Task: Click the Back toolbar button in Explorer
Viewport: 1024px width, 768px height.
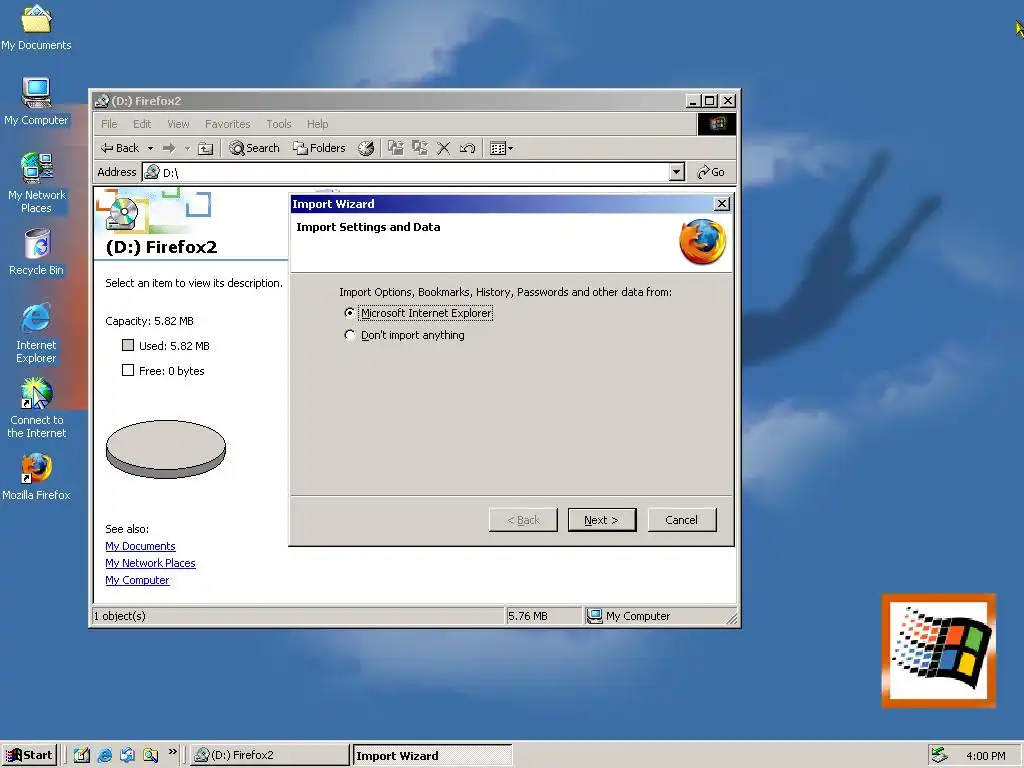Action: (x=120, y=148)
